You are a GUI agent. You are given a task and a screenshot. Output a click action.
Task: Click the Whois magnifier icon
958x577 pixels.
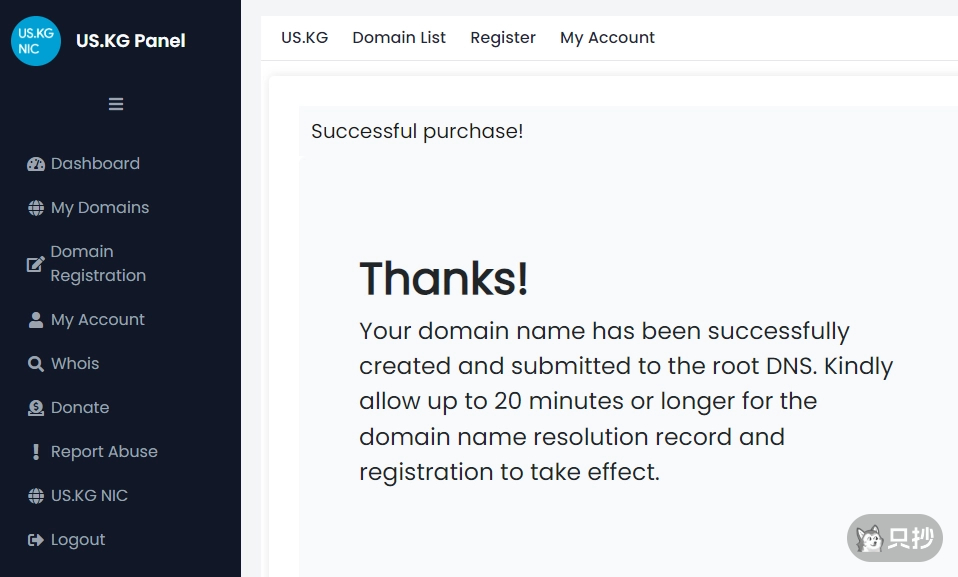coord(36,364)
